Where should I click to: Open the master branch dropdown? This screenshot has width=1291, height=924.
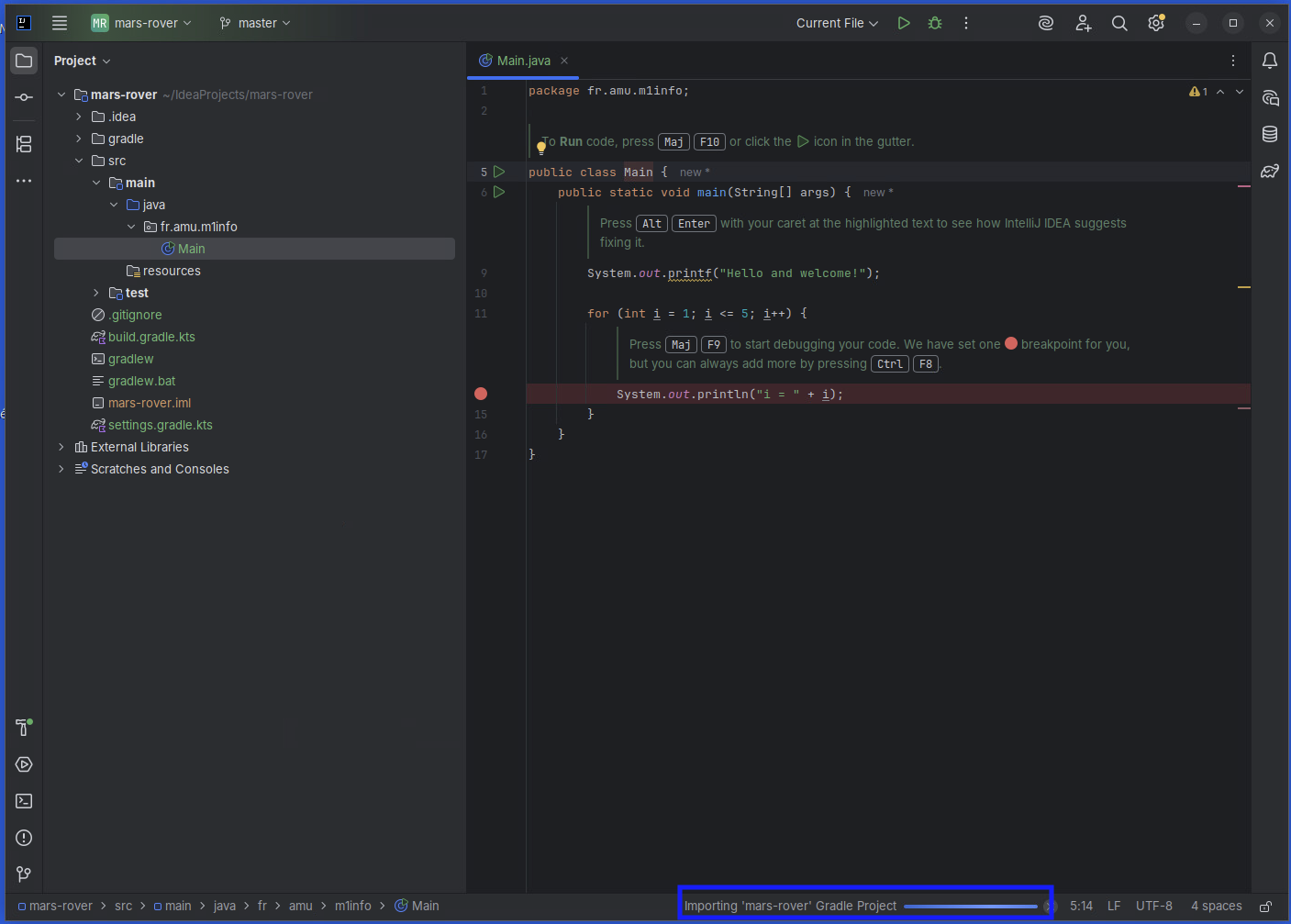(255, 23)
